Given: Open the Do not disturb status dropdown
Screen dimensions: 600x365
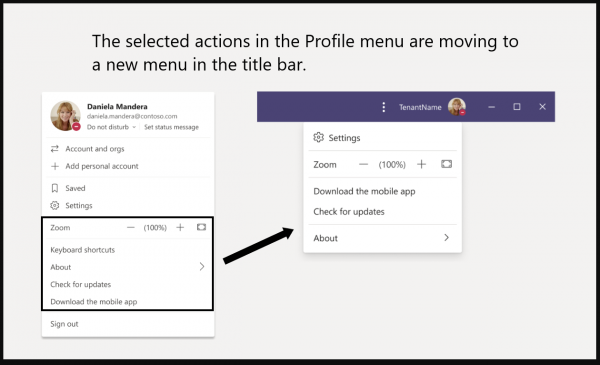Looking at the screenshot, I should (x=111, y=127).
